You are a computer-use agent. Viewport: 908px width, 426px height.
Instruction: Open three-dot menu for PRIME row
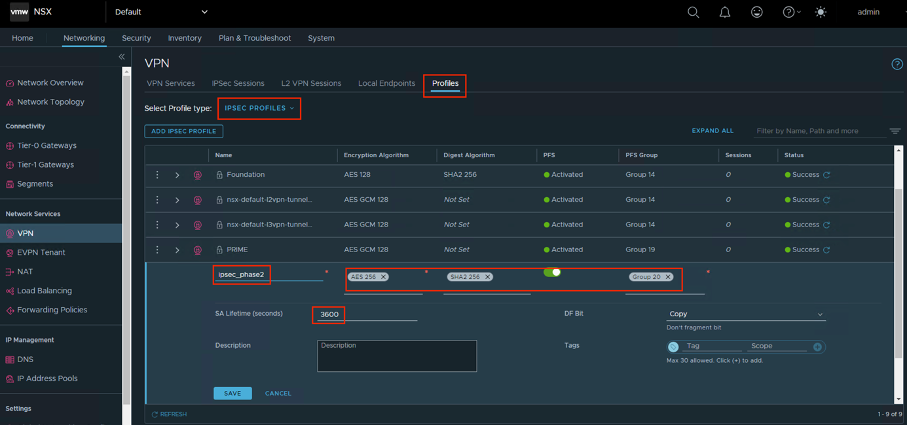157,249
